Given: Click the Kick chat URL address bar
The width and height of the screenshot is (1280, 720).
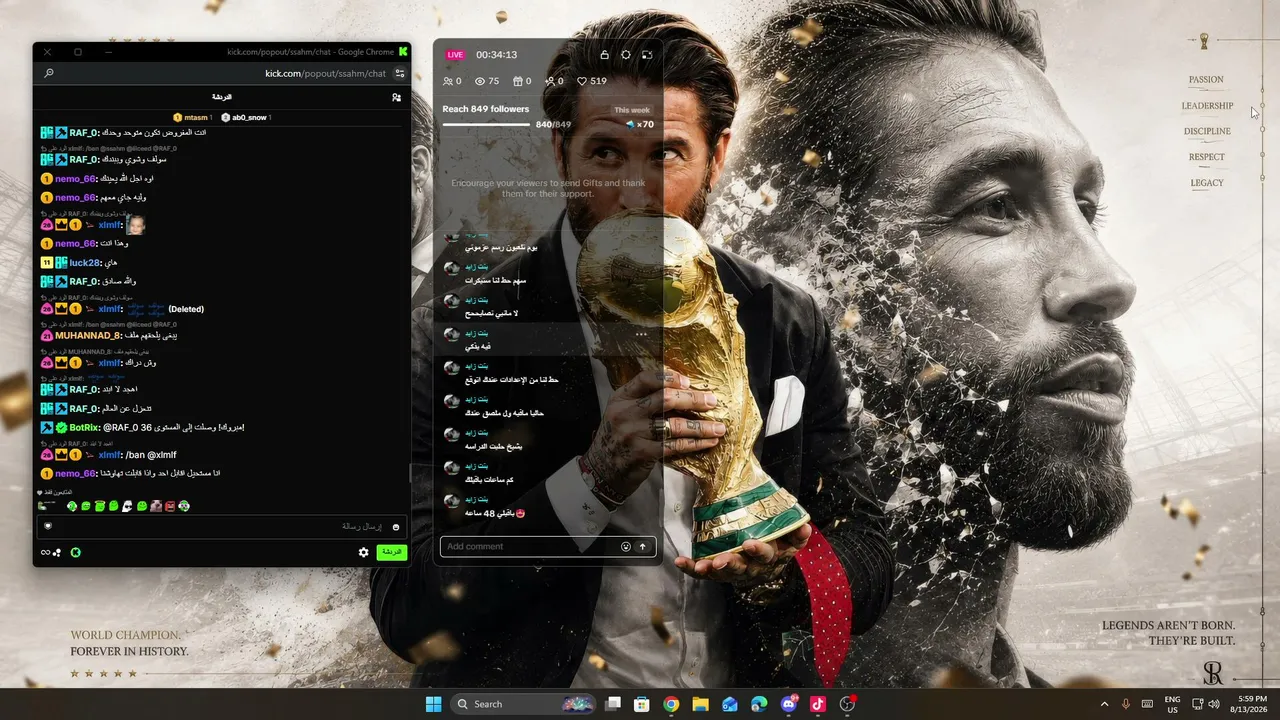Looking at the screenshot, I should pos(325,73).
